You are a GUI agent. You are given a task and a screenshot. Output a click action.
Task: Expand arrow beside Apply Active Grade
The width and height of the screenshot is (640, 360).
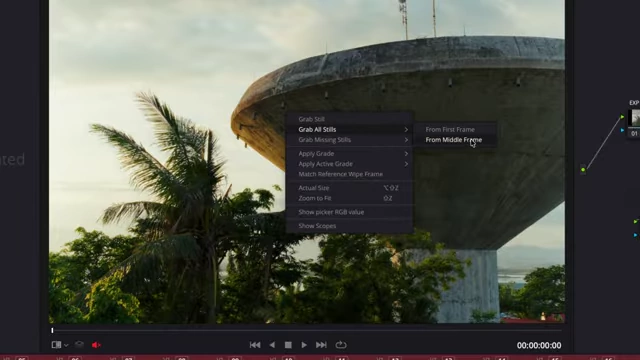click(x=406, y=164)
